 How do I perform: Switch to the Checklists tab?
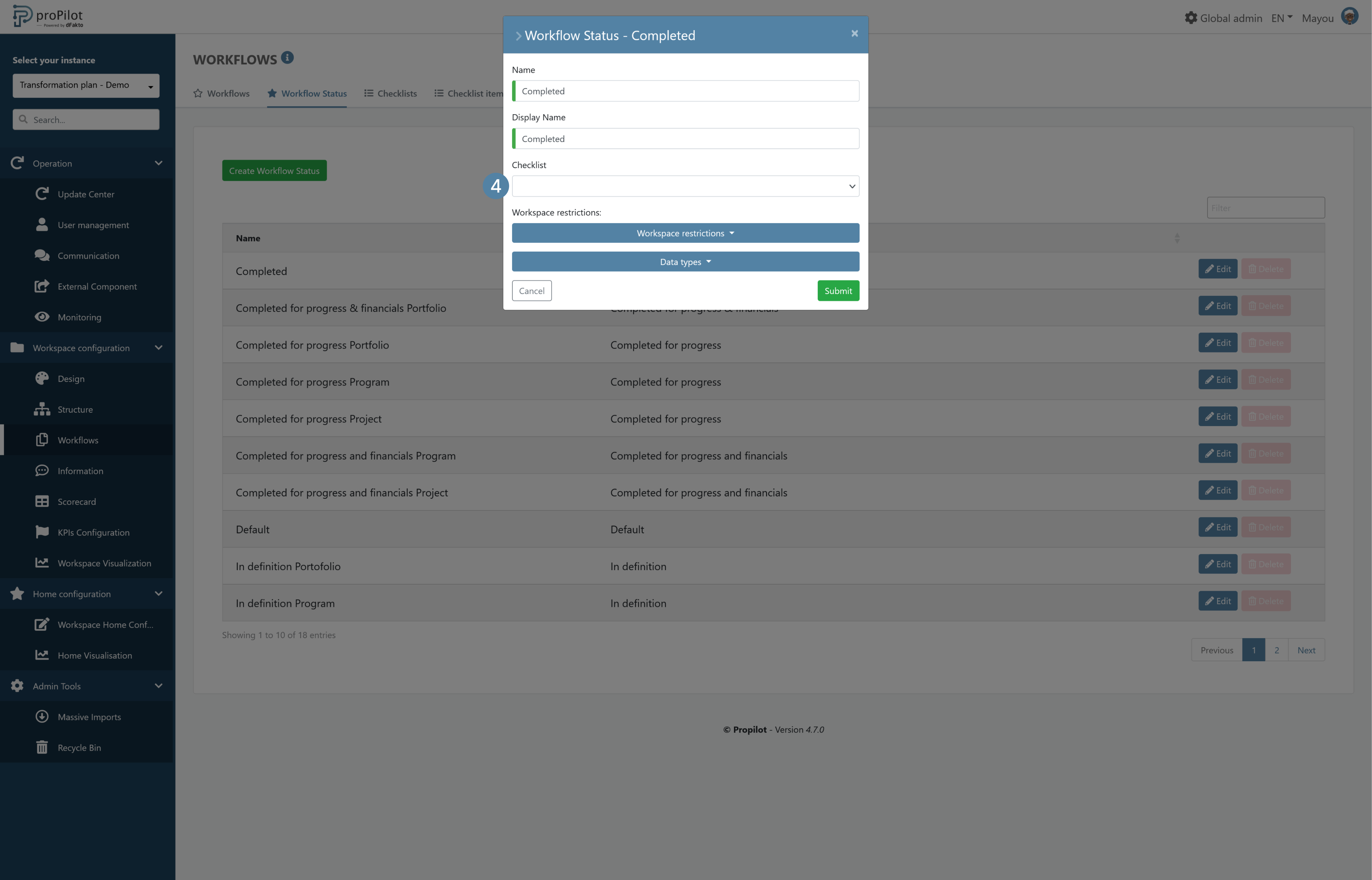coord(390,93)
